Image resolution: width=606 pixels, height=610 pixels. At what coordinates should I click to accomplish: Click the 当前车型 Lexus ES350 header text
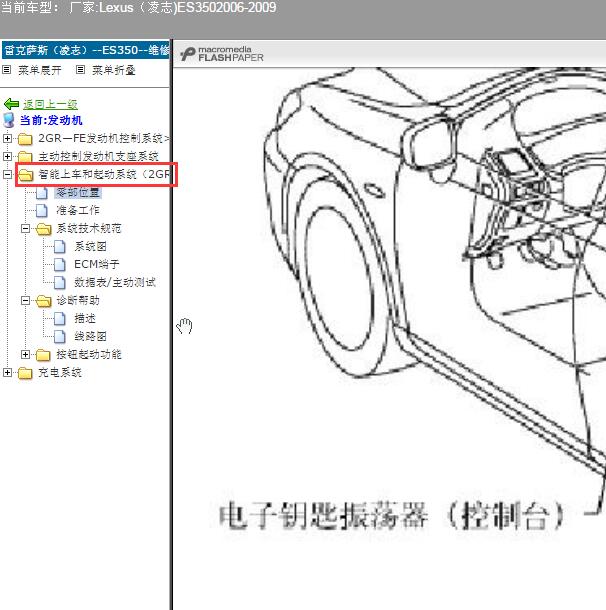(138, 7)
